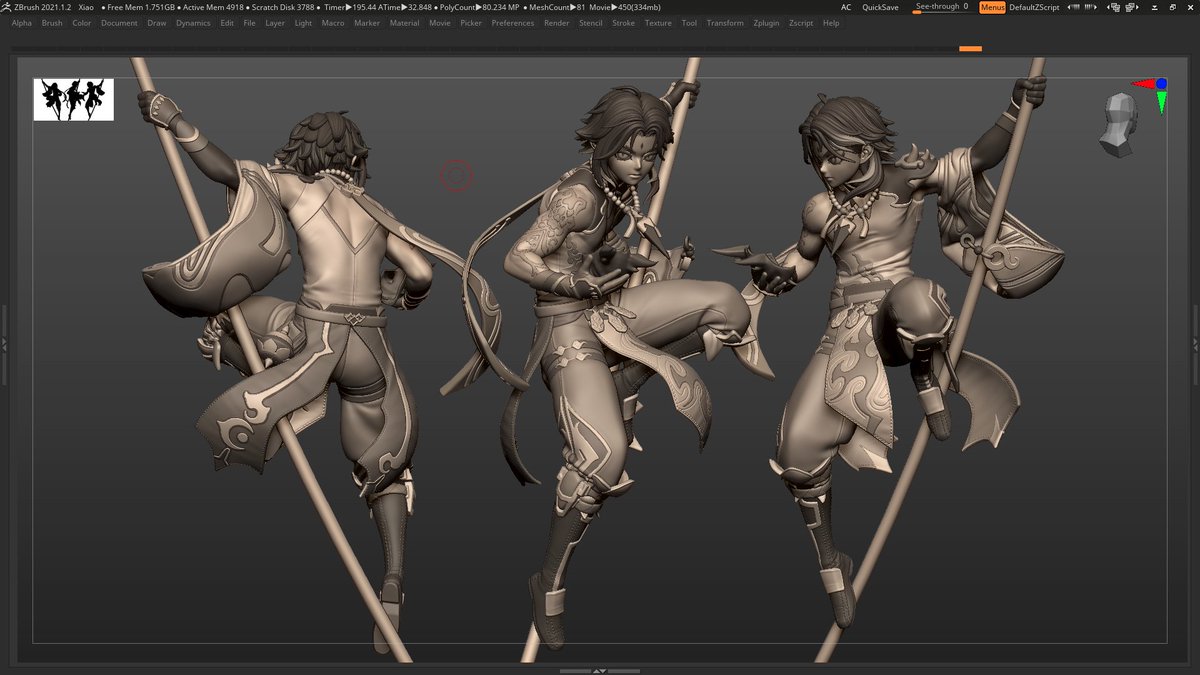Click the 'MeshCount▶81' status text
The height and width of the screenshot is (675, 1200).
coord(555,7)
